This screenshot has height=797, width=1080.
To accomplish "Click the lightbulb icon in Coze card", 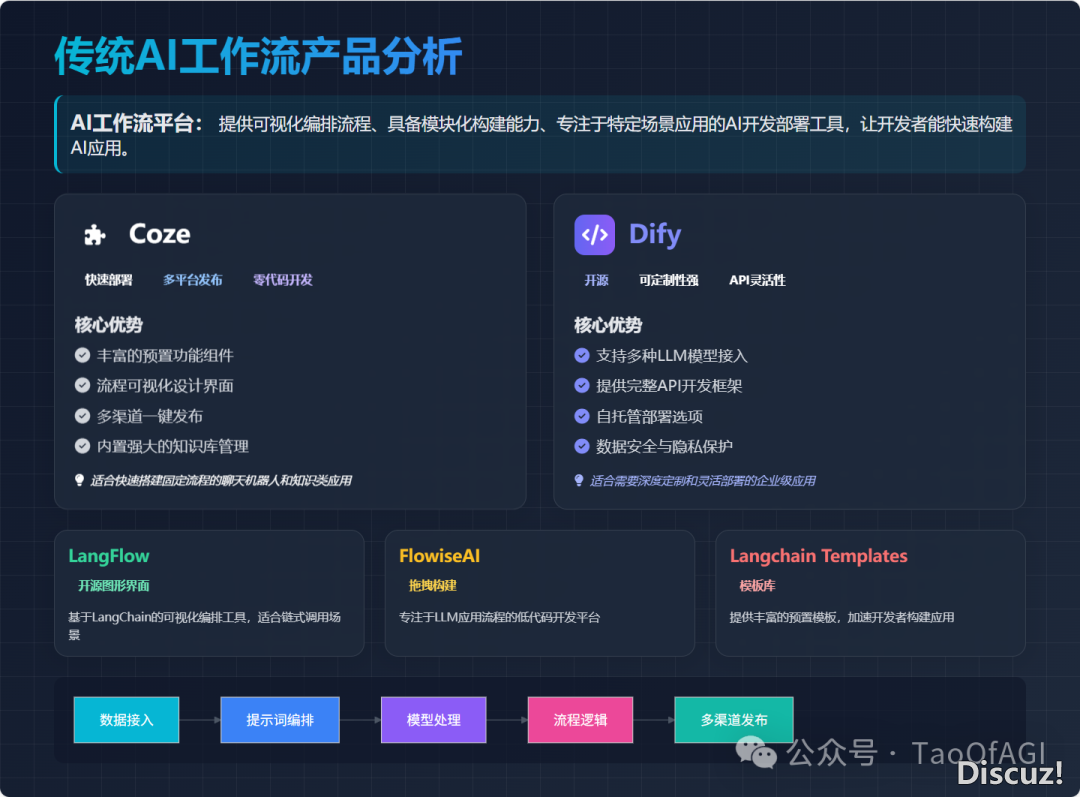I will click(80, 480).
